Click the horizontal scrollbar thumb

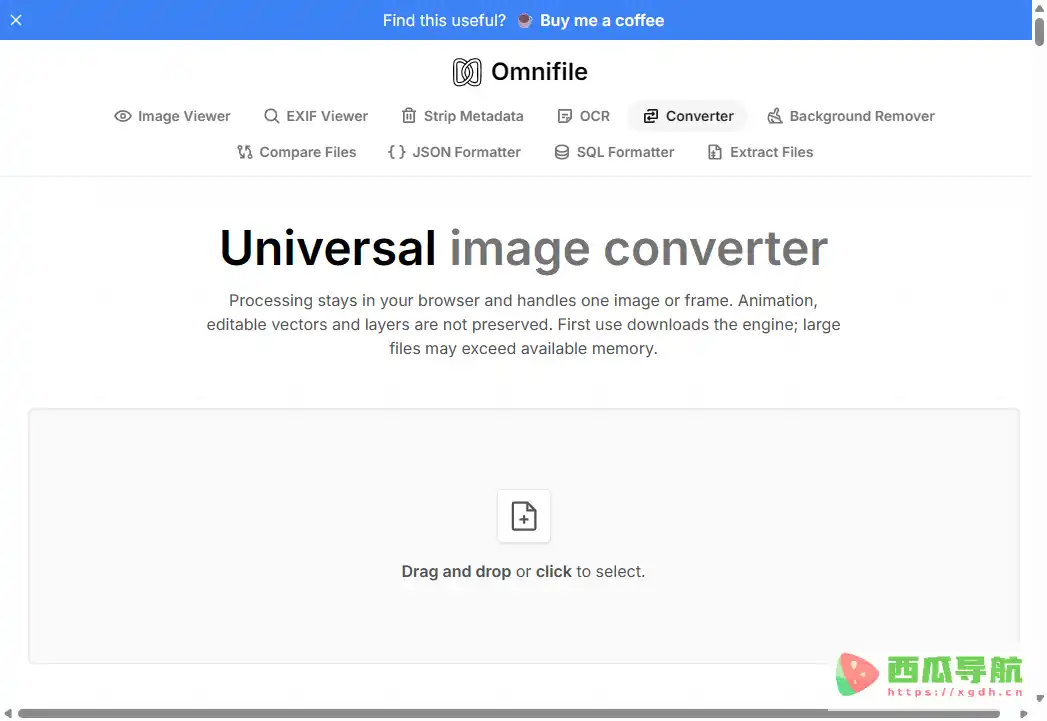point(509,714)
